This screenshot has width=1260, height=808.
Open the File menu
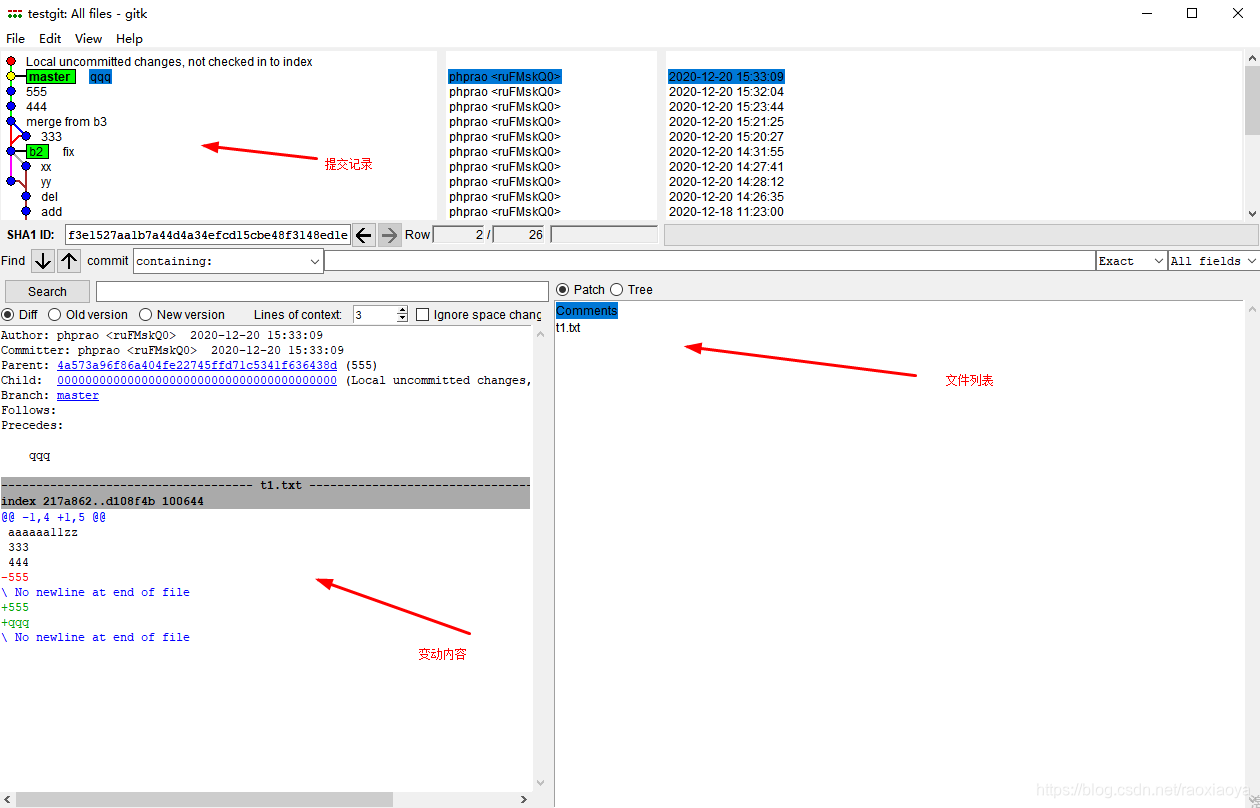(15, 38)
